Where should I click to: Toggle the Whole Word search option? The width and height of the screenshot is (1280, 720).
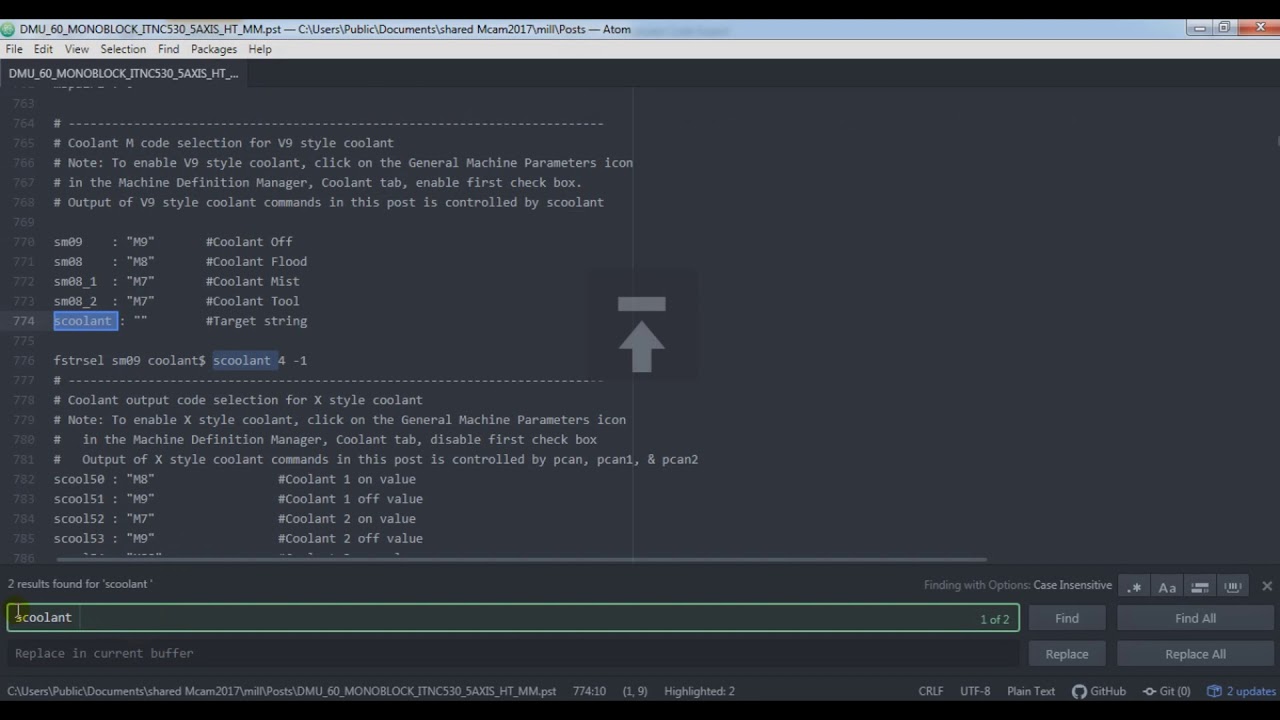1233,587
